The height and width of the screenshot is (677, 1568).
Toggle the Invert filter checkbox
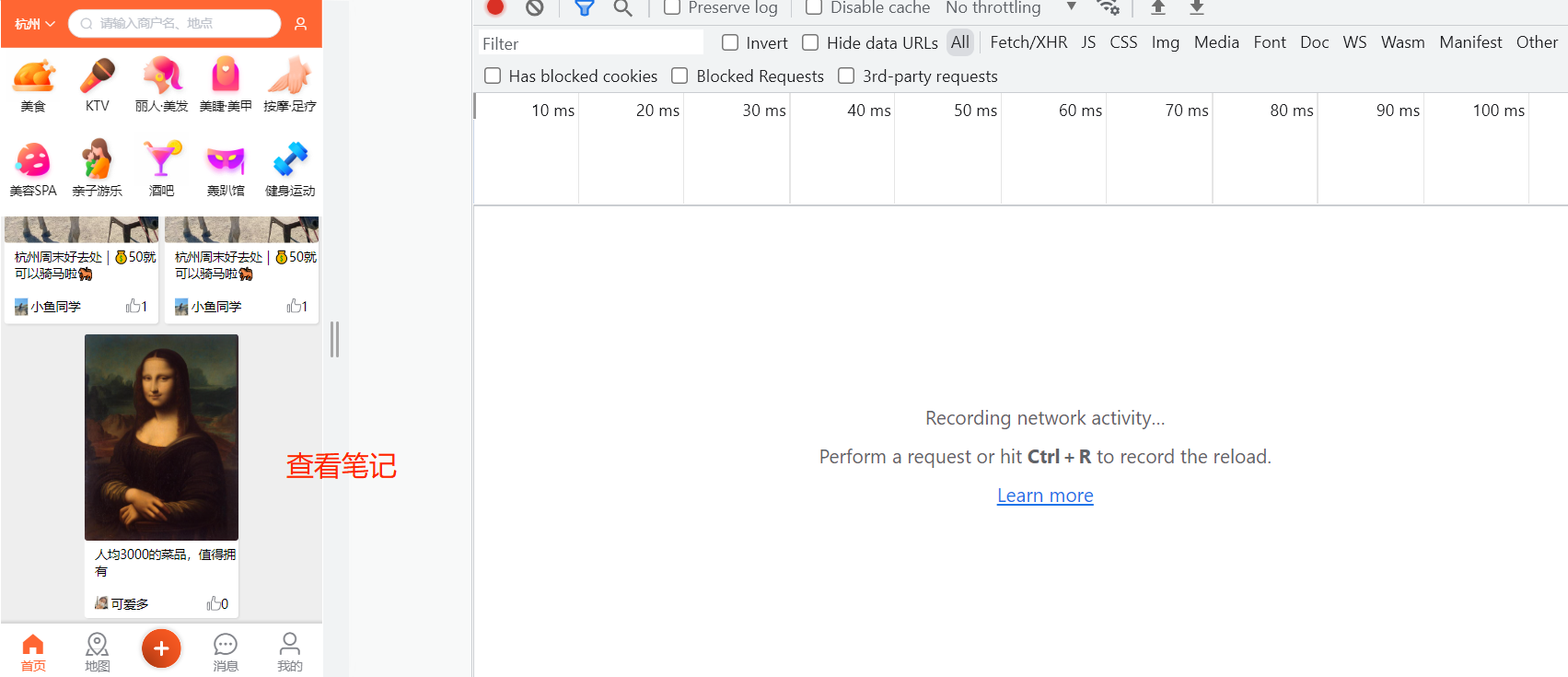click(730, 42)
